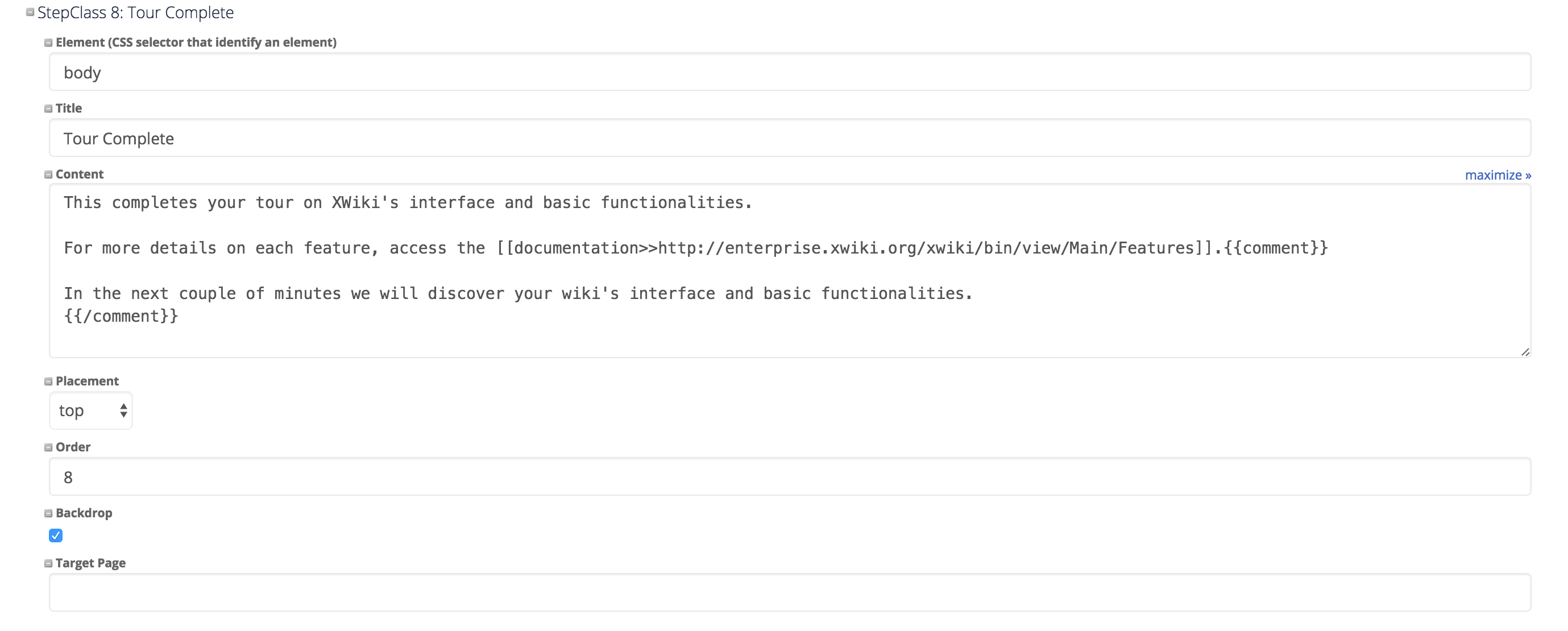Click the empty Target Page field
The image size is (1568, 631).
click(x=790, y=592)
